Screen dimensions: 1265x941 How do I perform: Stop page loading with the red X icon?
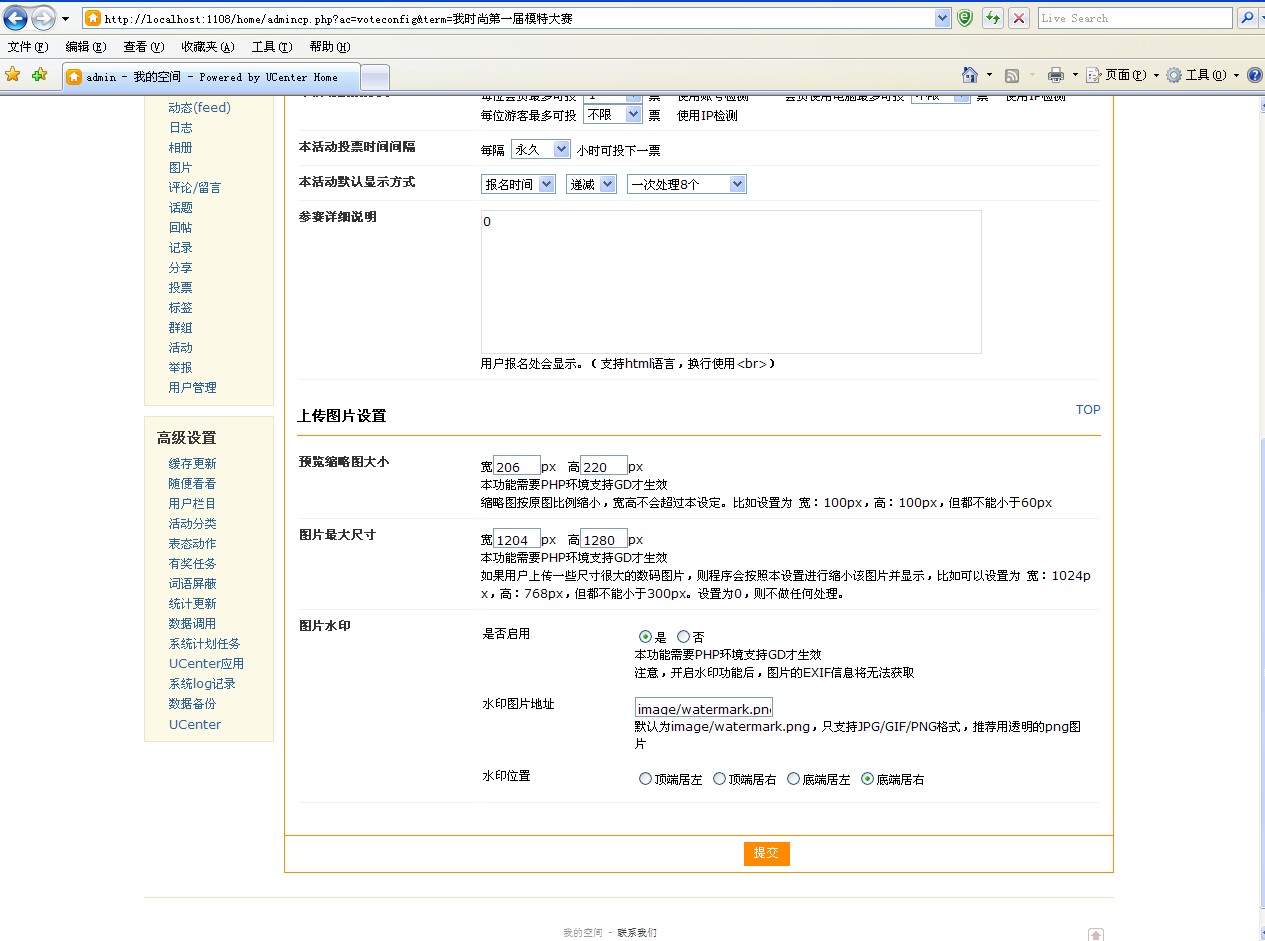coord(1019,18)
